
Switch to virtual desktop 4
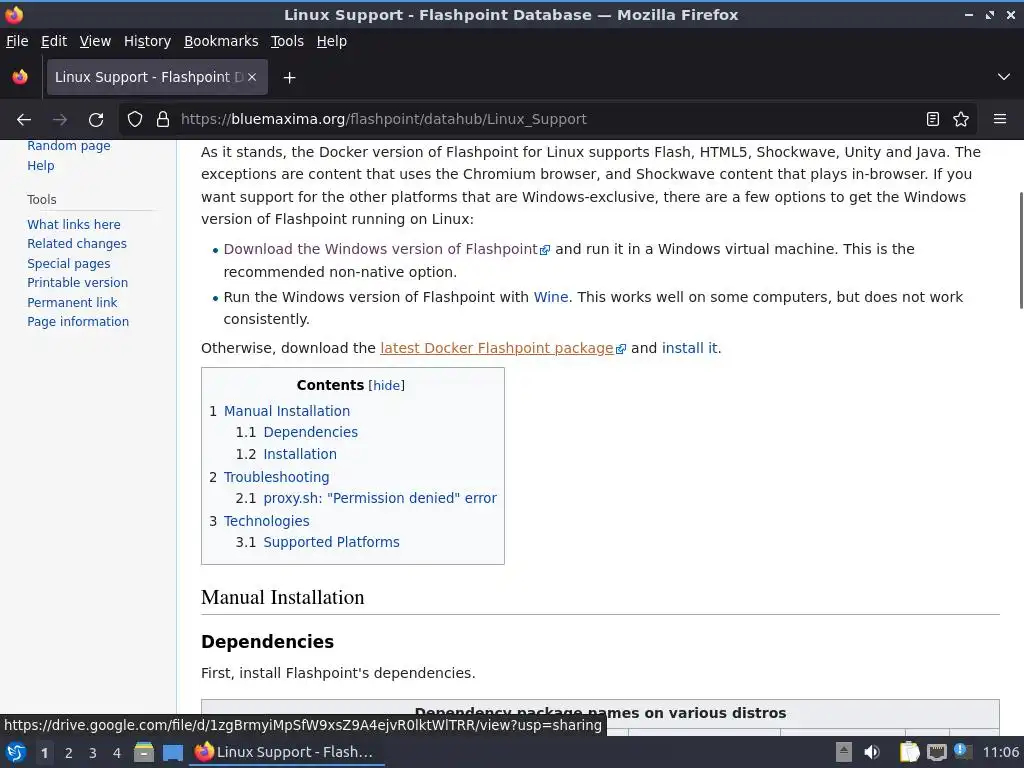pyautogui.click(x=117, y=753)
